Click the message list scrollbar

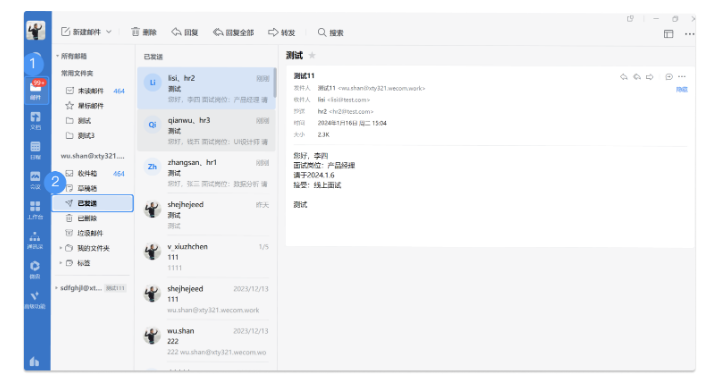click(275, 82)
